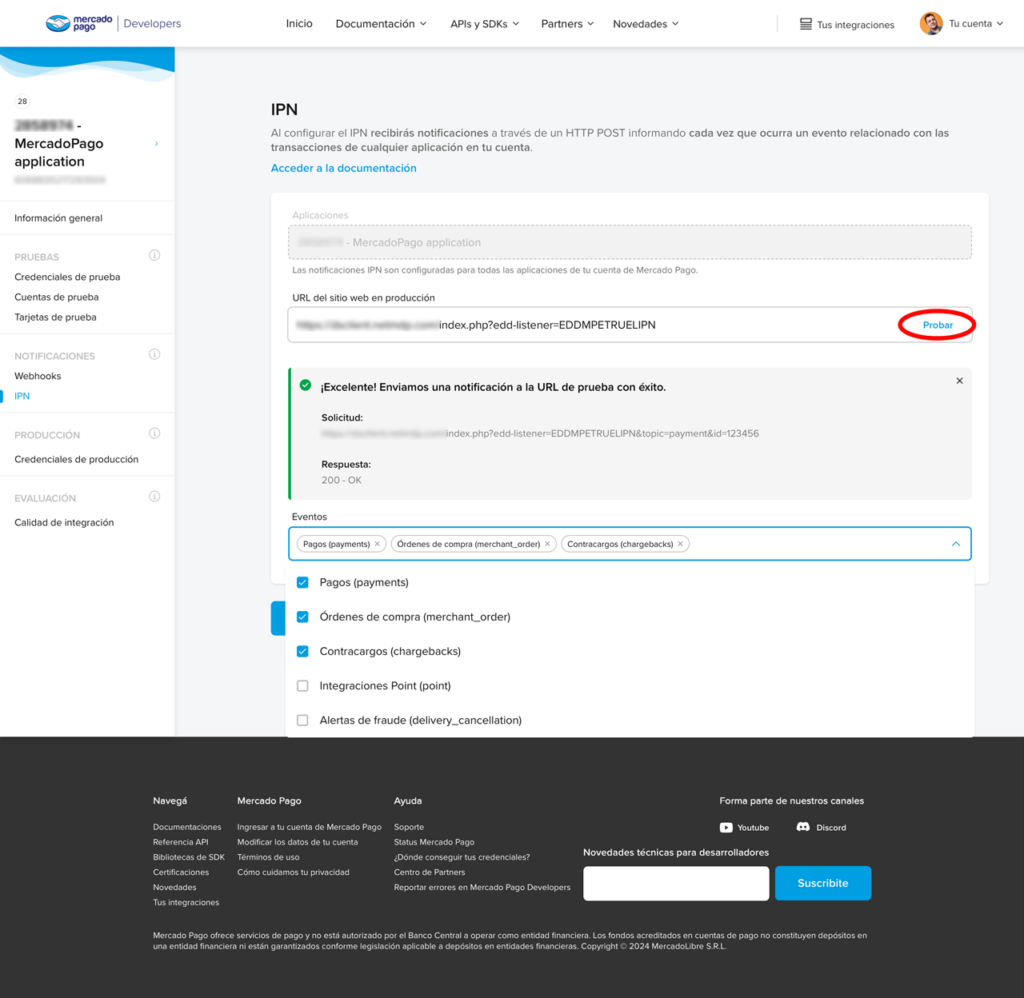Open the Tus integraciones list icon
The image size is (1024, 998).
coord(806,24)
